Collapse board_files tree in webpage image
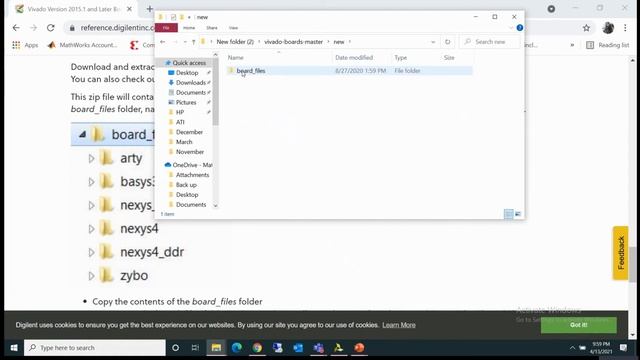This screenshot has width=640, height=360. [x=82, y=134]
